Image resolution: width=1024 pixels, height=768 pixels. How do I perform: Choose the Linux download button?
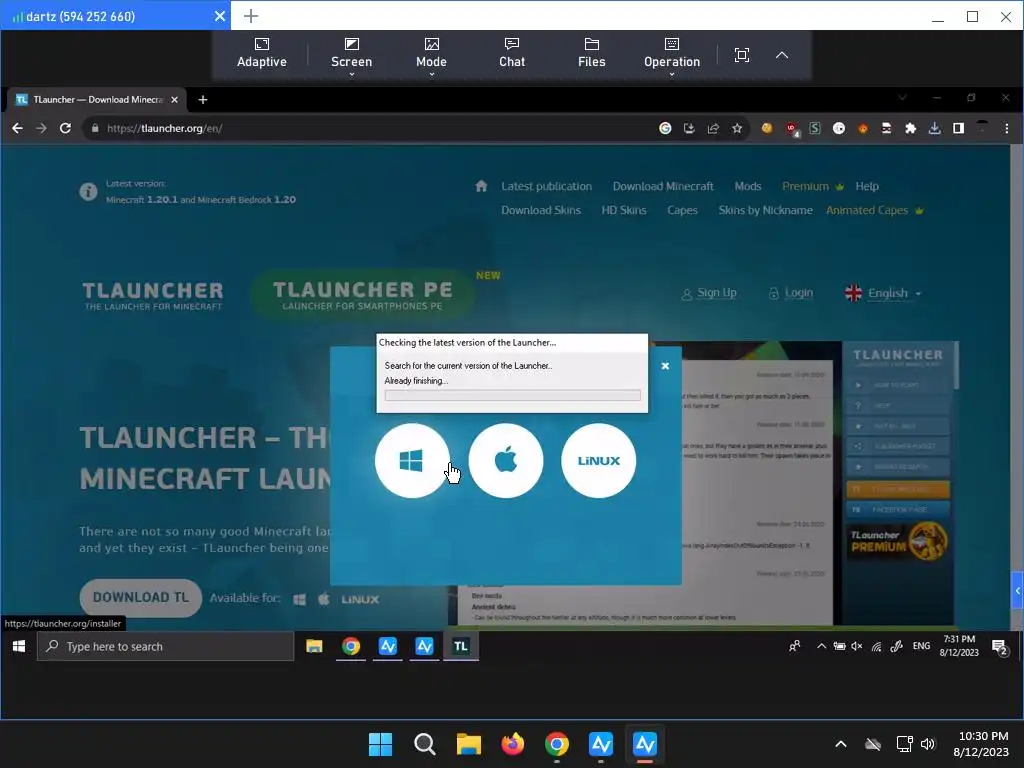598,460
